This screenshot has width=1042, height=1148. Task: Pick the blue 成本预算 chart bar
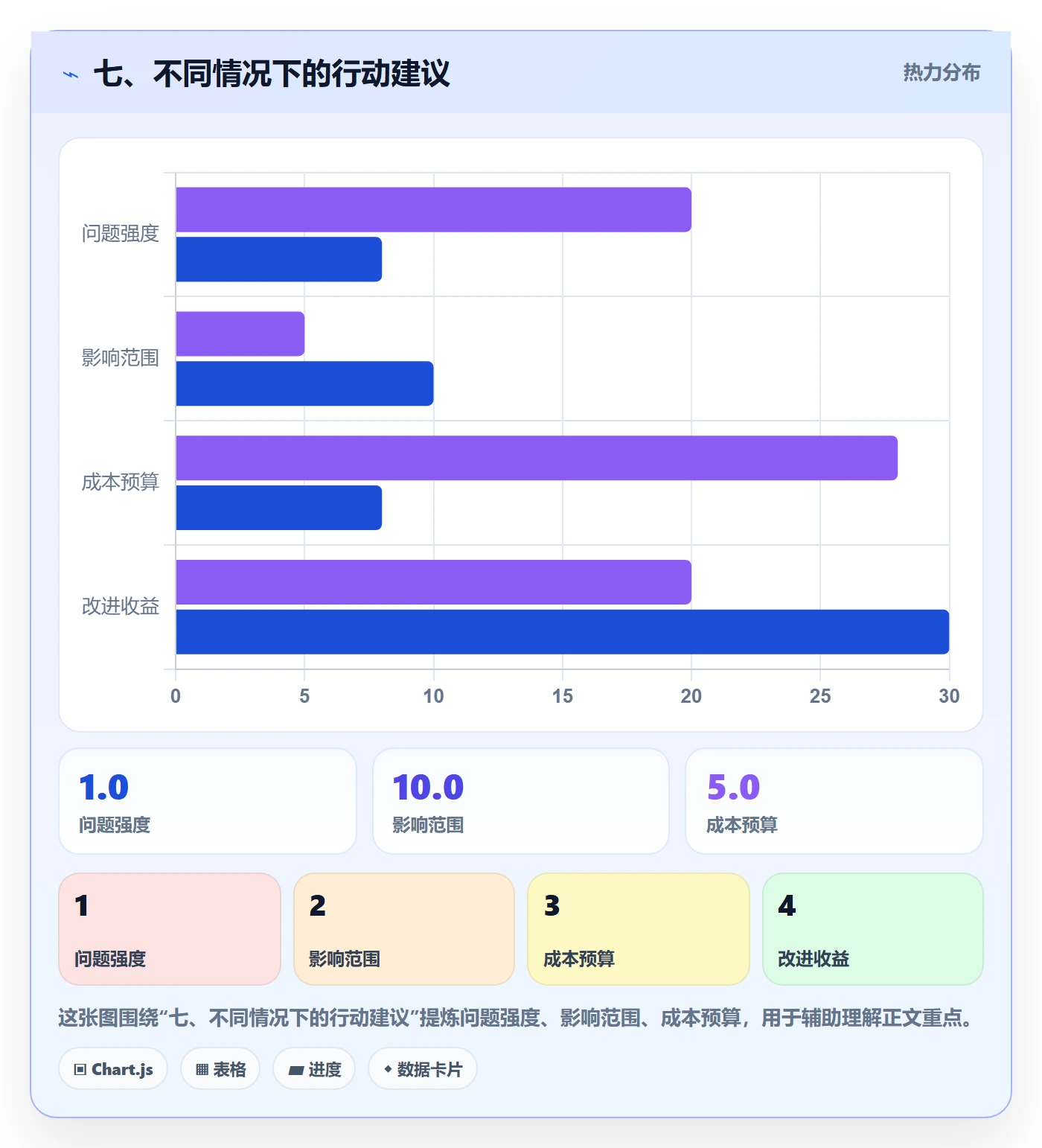pyautogui.click(x=279, y=508)
